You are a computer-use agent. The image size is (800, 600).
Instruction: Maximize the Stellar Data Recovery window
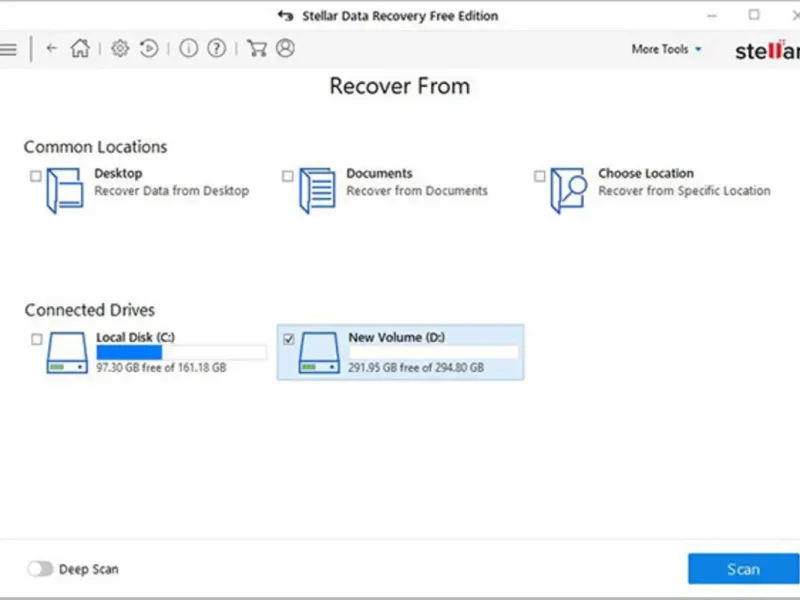(x=754, y=15)
